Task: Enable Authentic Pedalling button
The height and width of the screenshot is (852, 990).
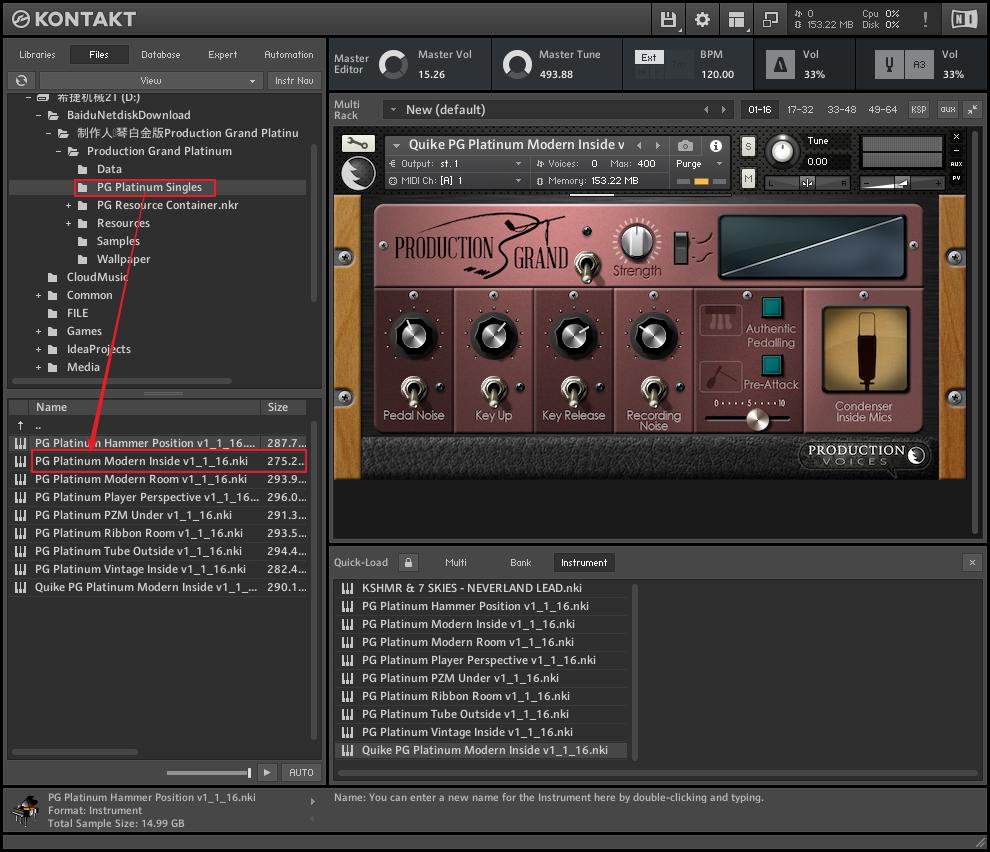Action: 771,307
